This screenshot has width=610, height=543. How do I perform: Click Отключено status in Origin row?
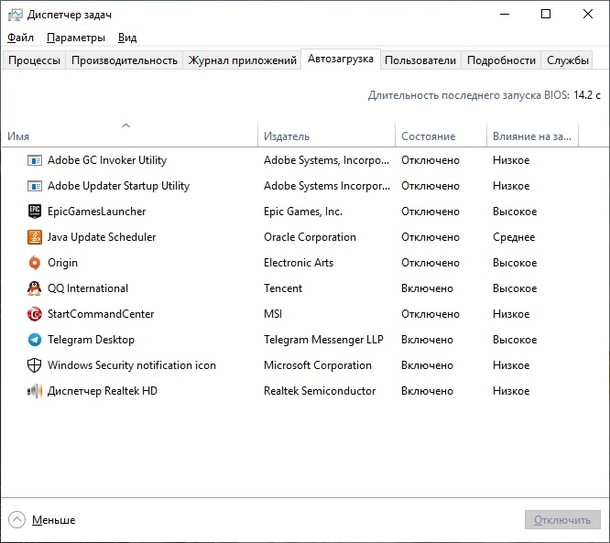[x=430, y=263]
